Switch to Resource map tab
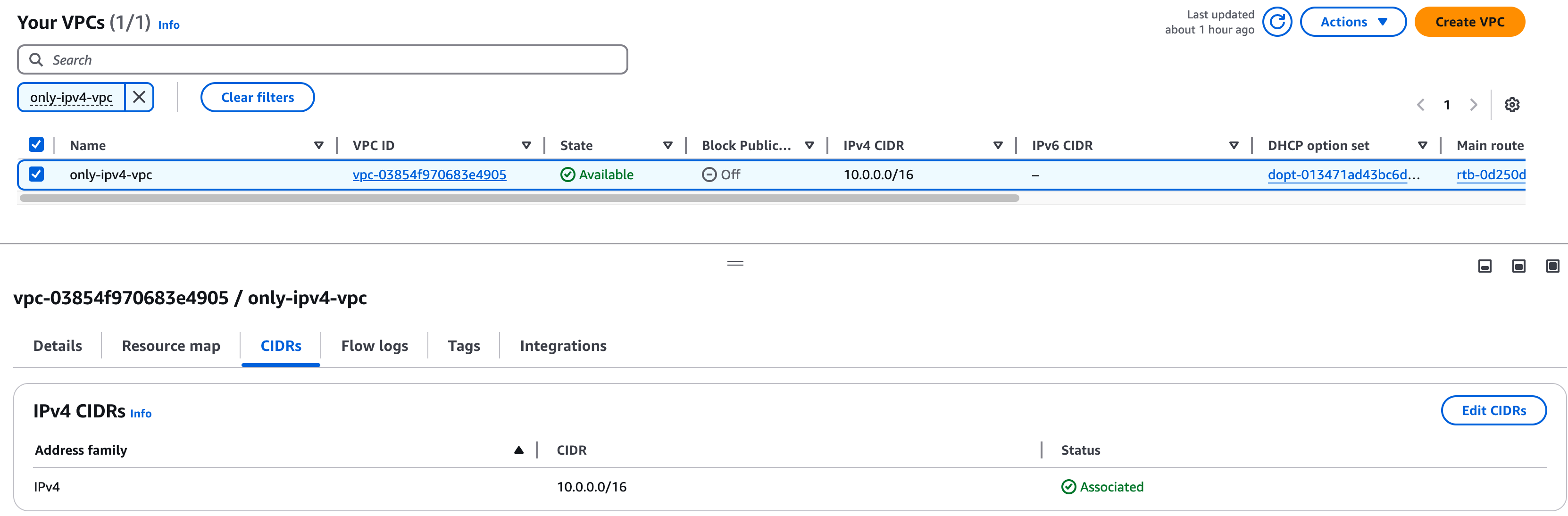Viewport: 1568px width, 516px height. pos(171,346)
